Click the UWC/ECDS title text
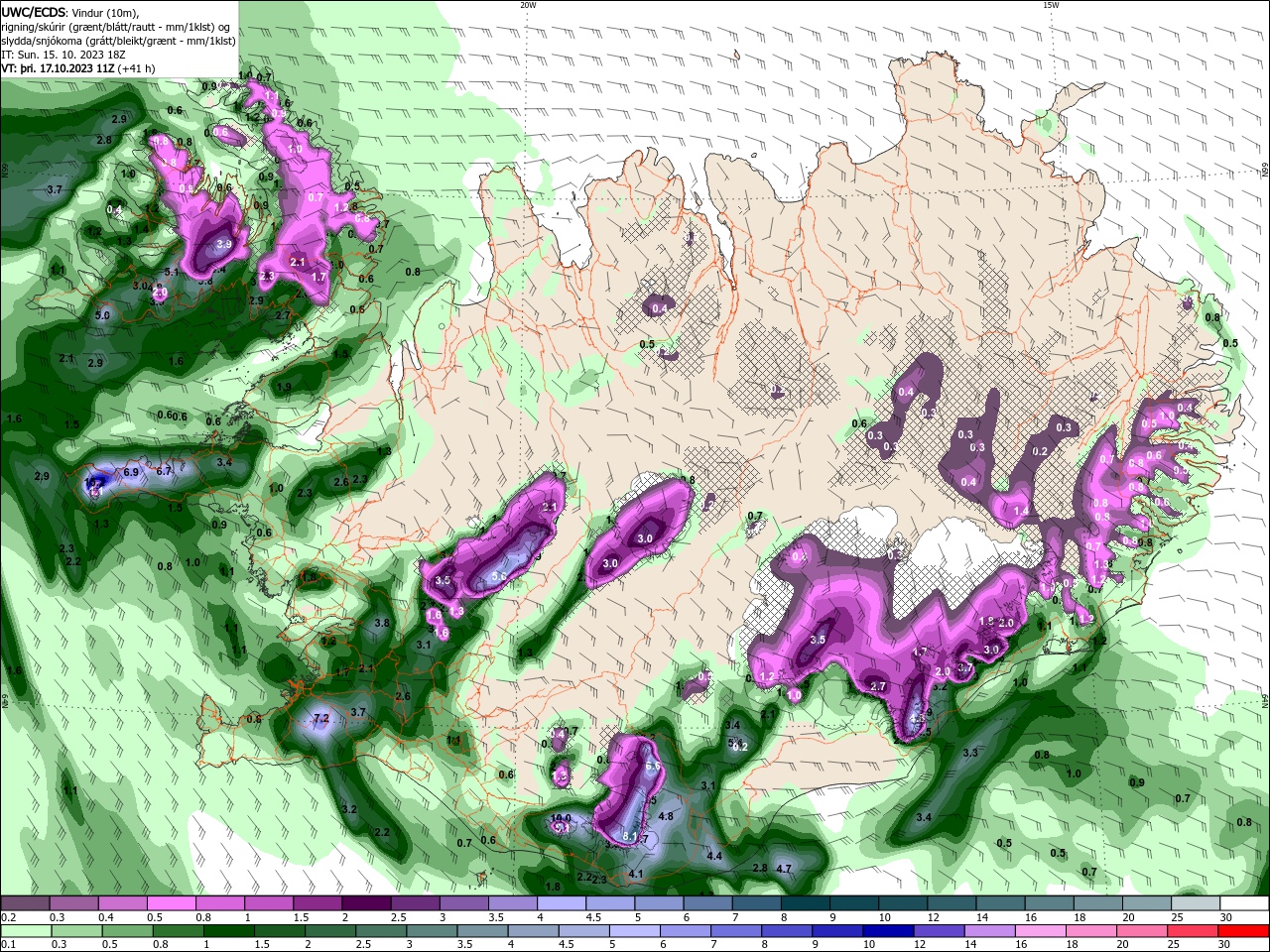 (34, 12)
